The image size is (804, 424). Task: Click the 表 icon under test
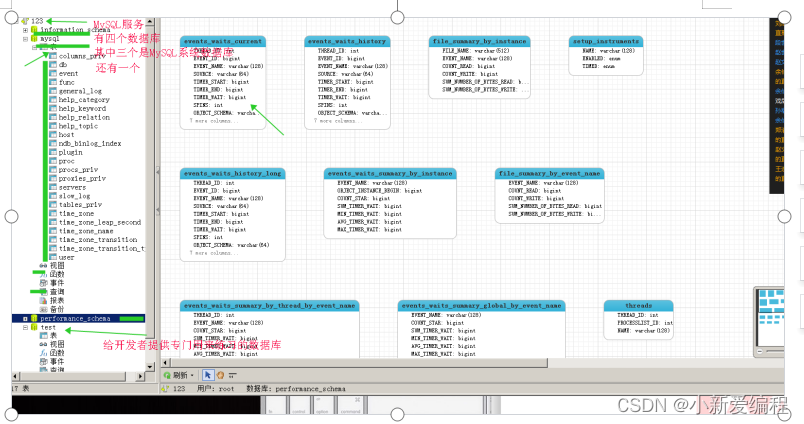[44, 335]
